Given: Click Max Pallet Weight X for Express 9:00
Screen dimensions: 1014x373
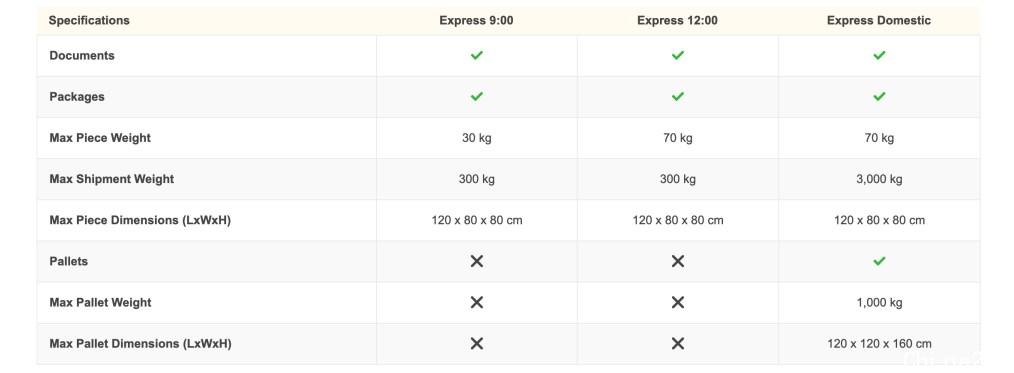Looking at the screenshot, I should [x=477, y=302].
